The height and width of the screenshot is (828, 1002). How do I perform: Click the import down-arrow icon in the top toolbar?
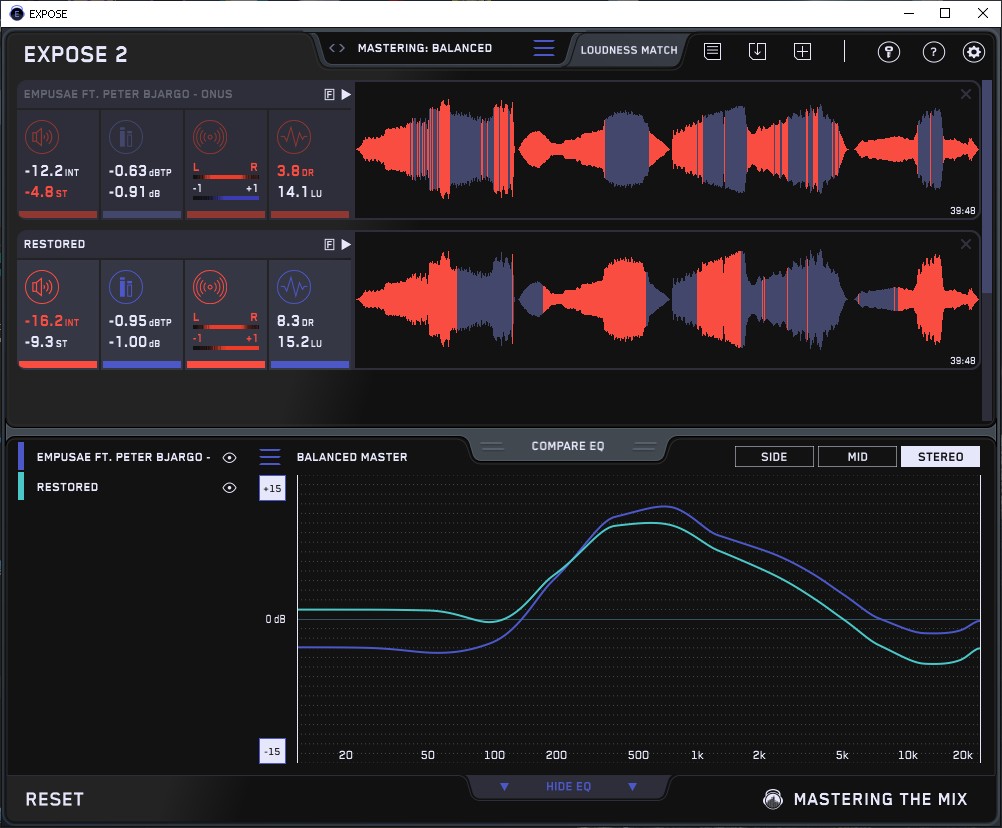click(757, 52)
